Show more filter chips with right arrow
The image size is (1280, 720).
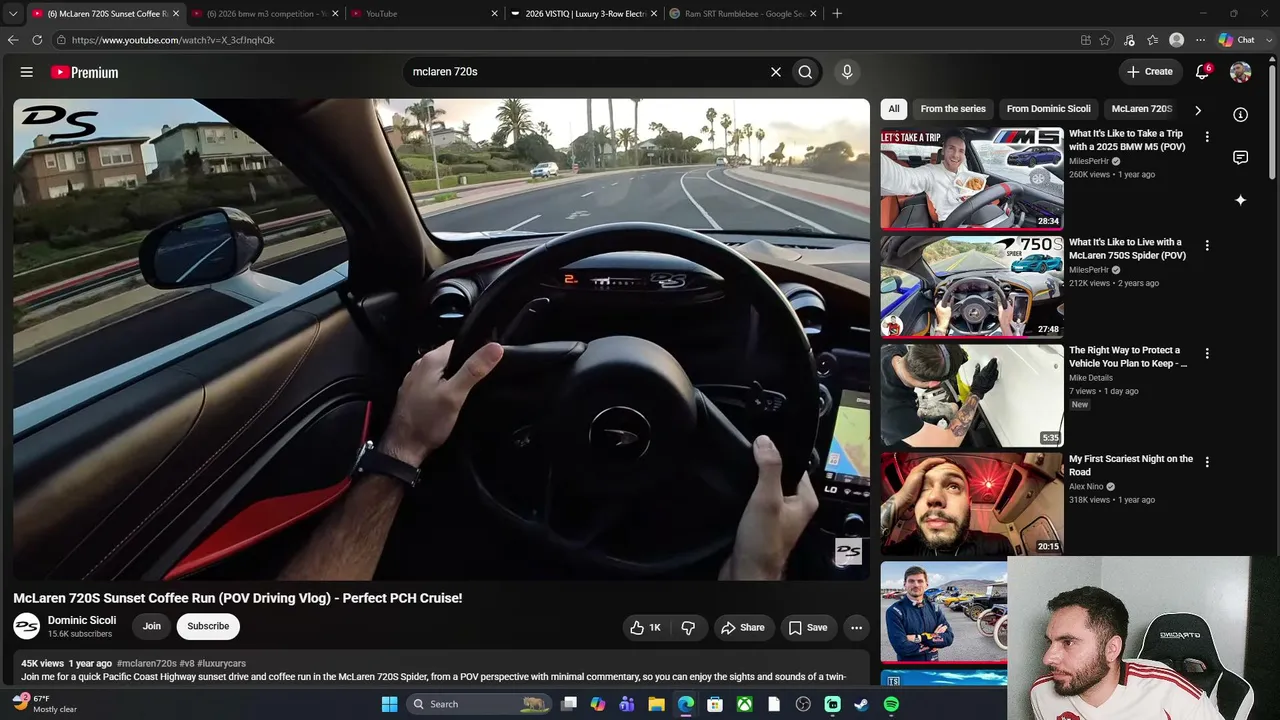1197,110
